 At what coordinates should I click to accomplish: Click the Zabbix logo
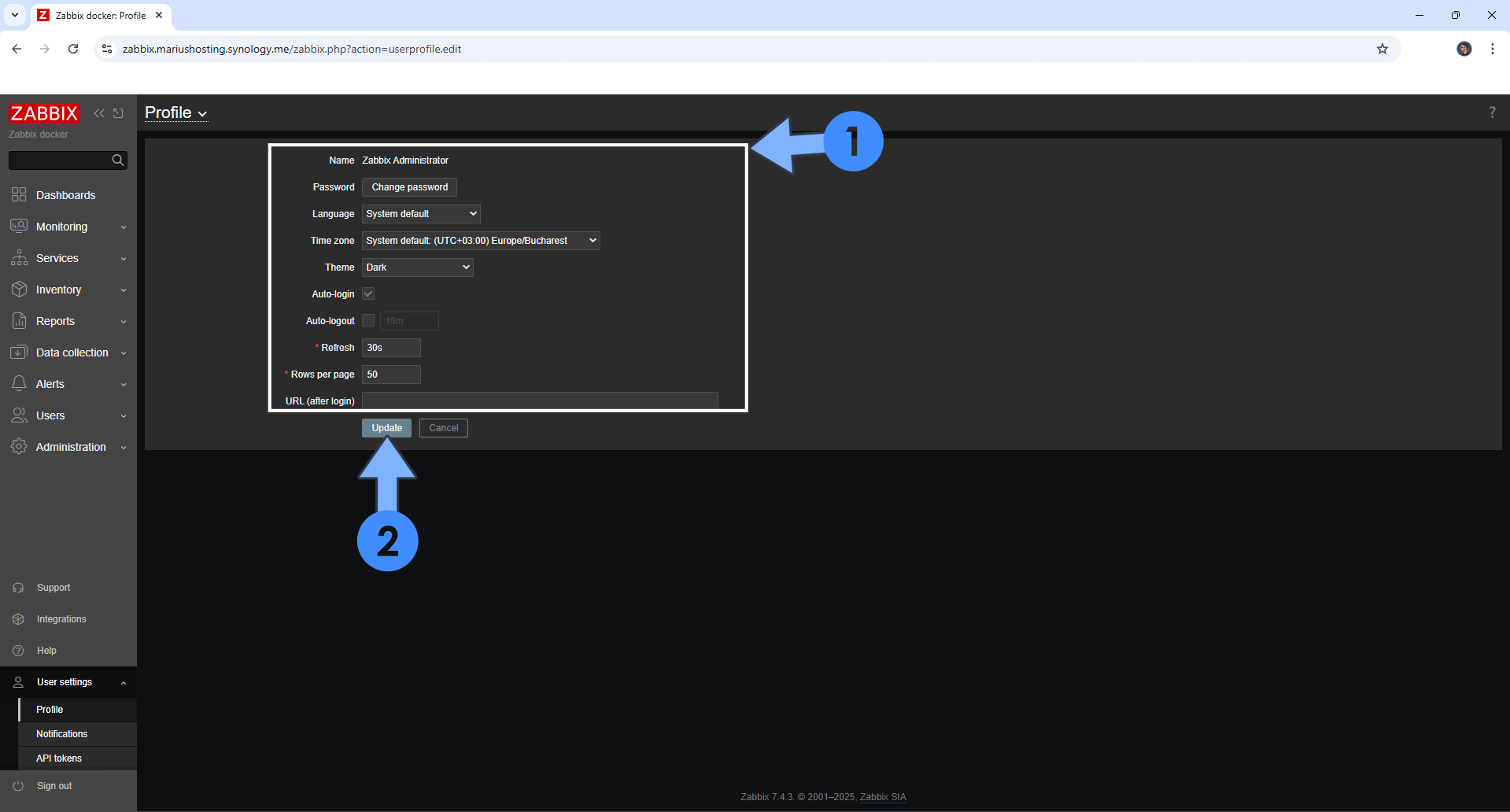[44, 113]
